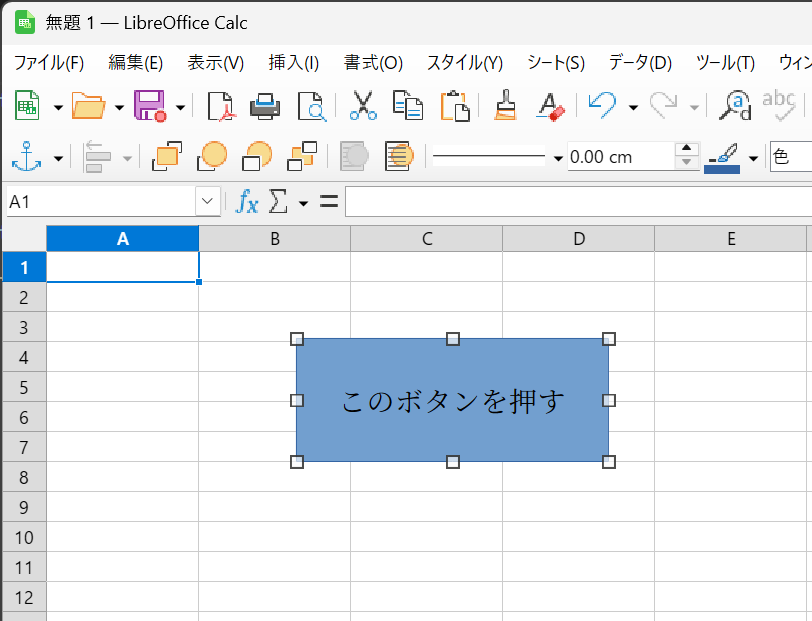
Task: Click the Undo arrow icon
Action: point(602,105)
